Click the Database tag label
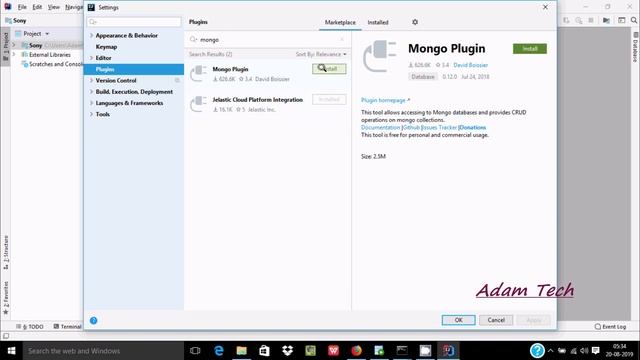The width and height of the screenshot is (640, 360). point(423,77)
